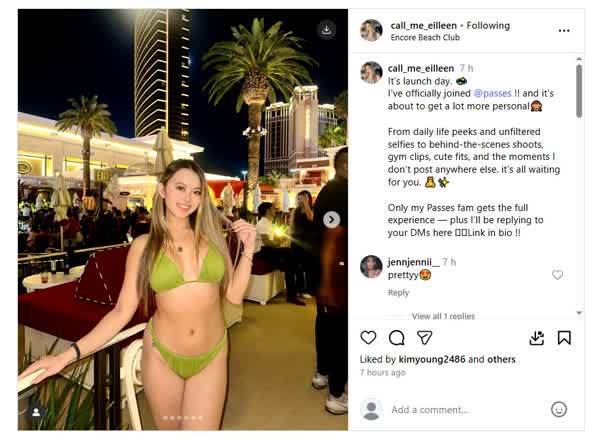Show tagged people icon on the photo
Viewport: 600px width, 440px height.
[x=36, y=412]
